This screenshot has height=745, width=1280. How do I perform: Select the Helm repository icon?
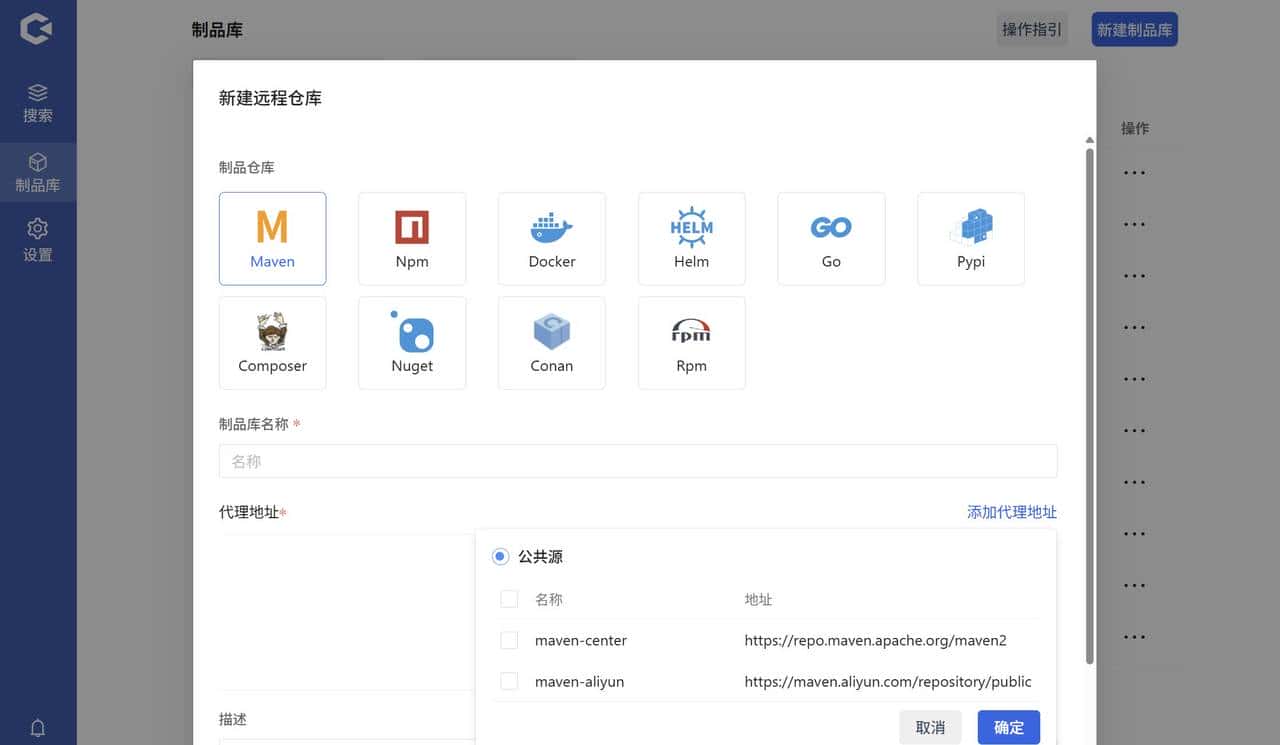691,238
